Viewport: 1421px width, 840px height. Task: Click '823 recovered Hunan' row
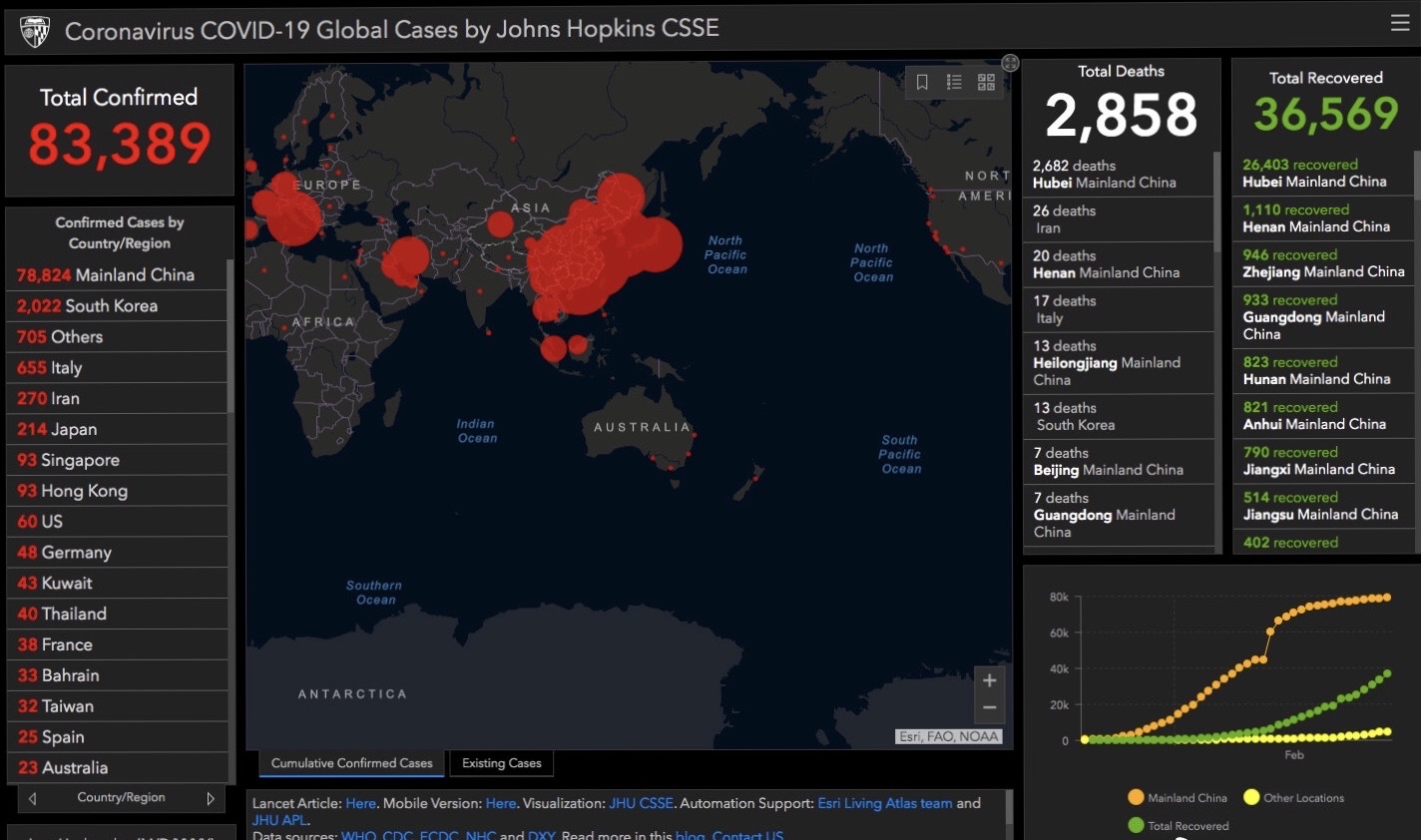point(1324,371)
